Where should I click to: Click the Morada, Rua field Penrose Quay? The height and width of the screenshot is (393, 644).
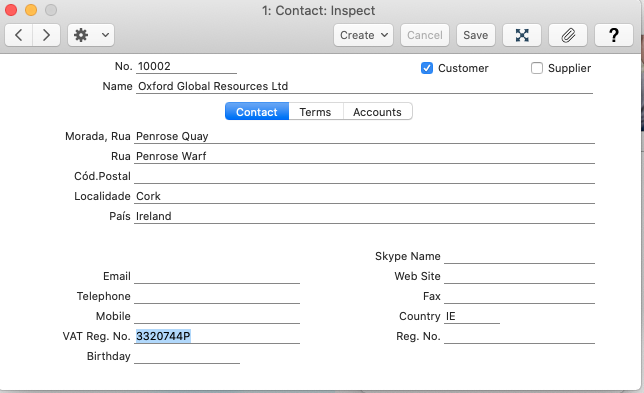coord(364,136)
